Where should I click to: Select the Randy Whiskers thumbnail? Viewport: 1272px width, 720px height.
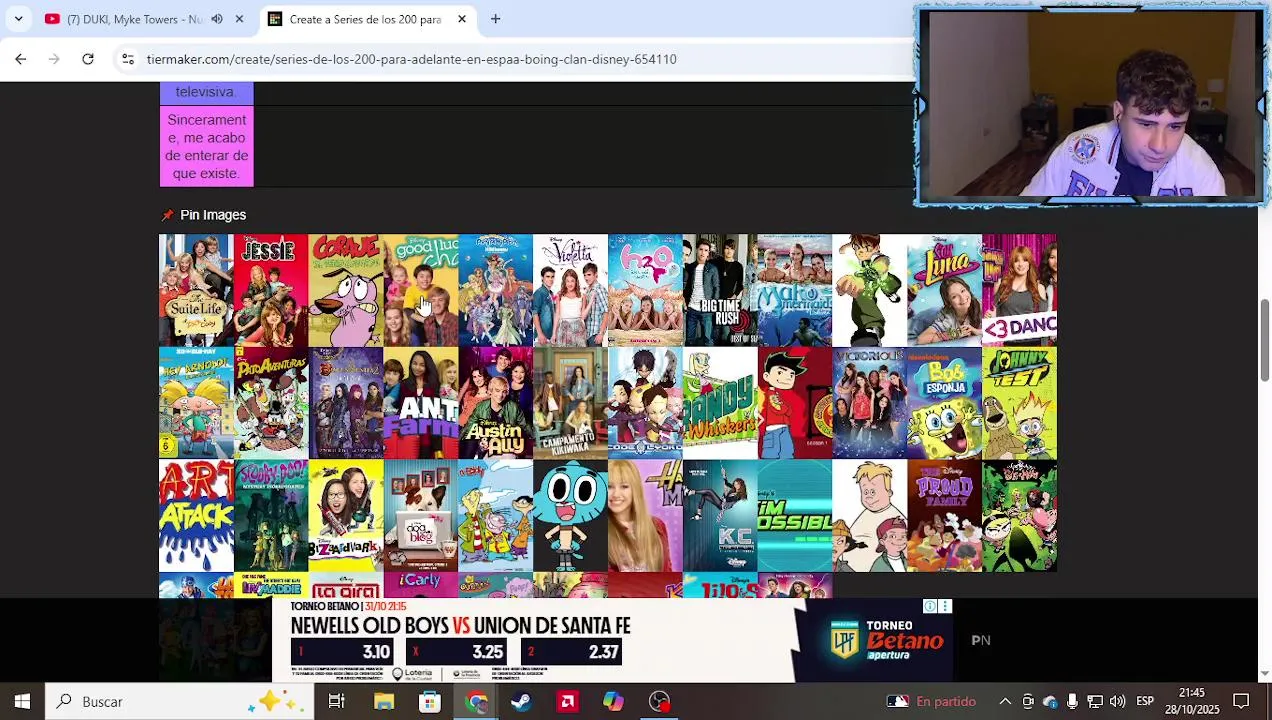(x=720, y=403)
